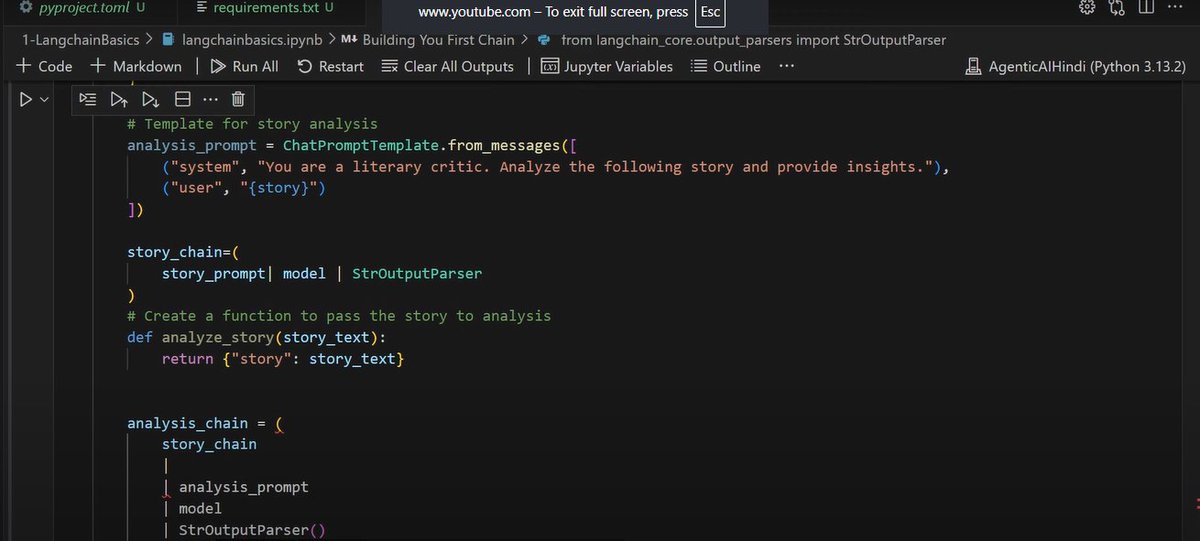Run the current notebook cell
Viewport: 1200px width, 541px height.
27,100
